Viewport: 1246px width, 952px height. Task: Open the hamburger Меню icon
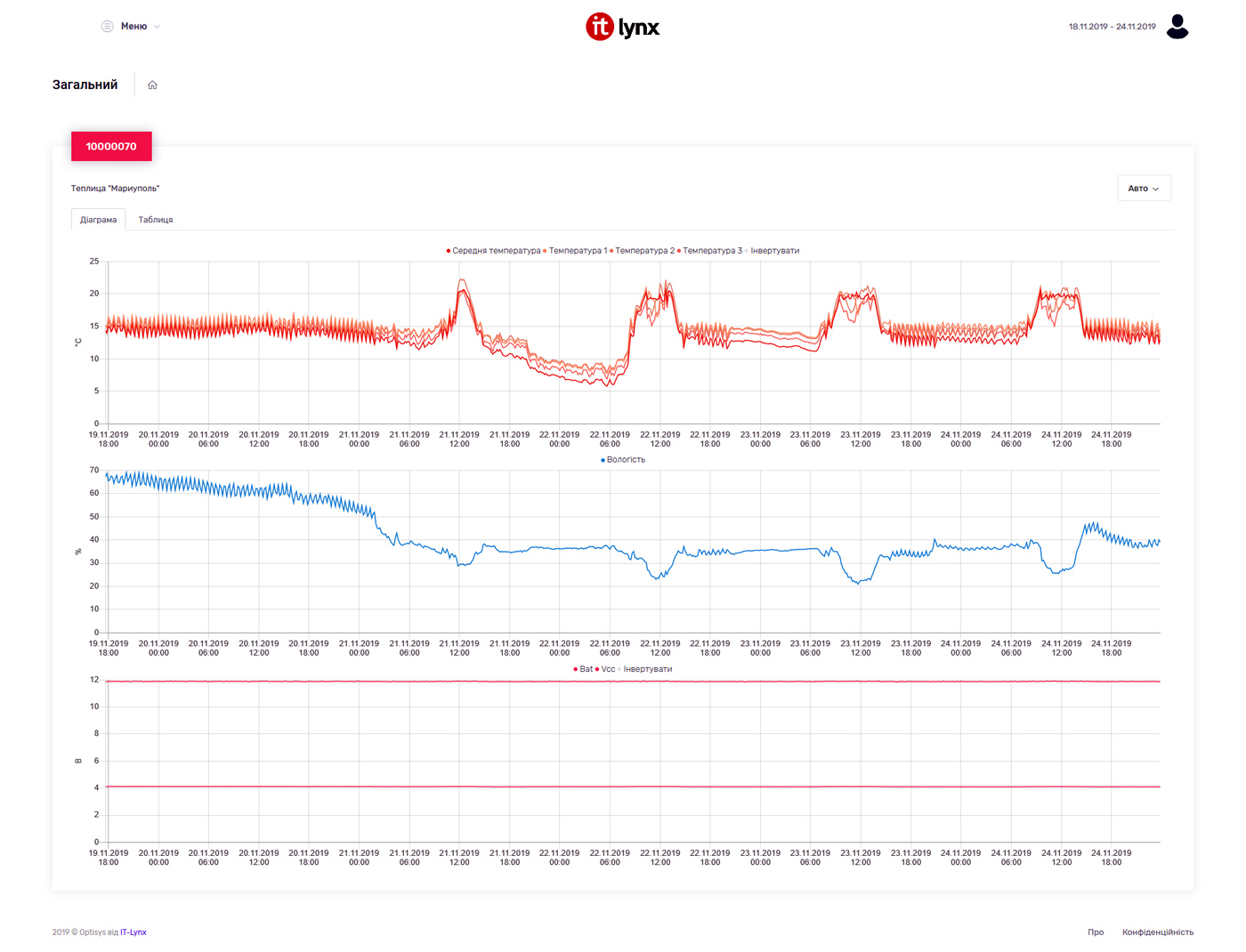point(107,27)
